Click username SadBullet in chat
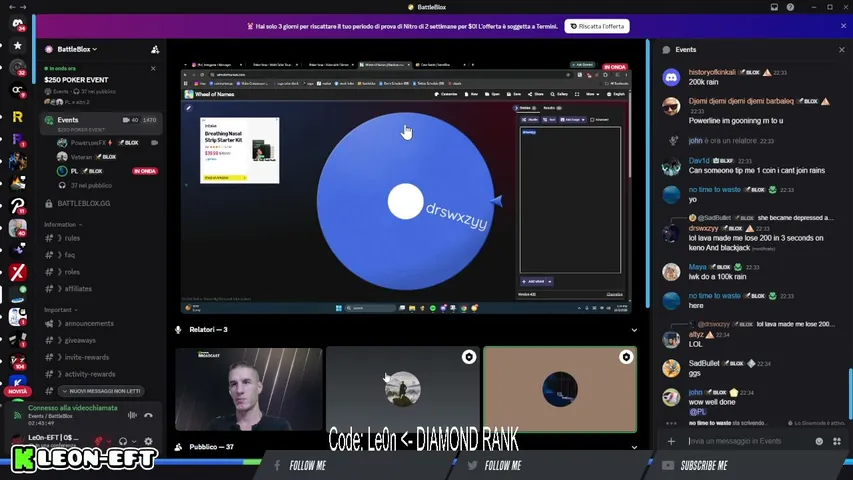The height and width of the screenshot is (480, 853). pyautogui.click(x=704, y=364)
